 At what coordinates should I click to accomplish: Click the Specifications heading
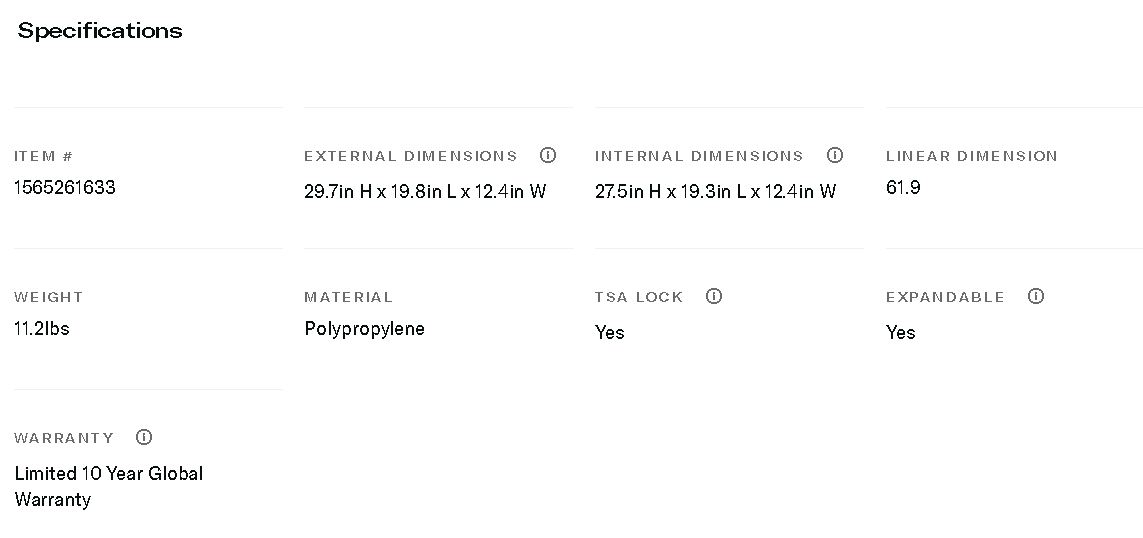point(100,31)
